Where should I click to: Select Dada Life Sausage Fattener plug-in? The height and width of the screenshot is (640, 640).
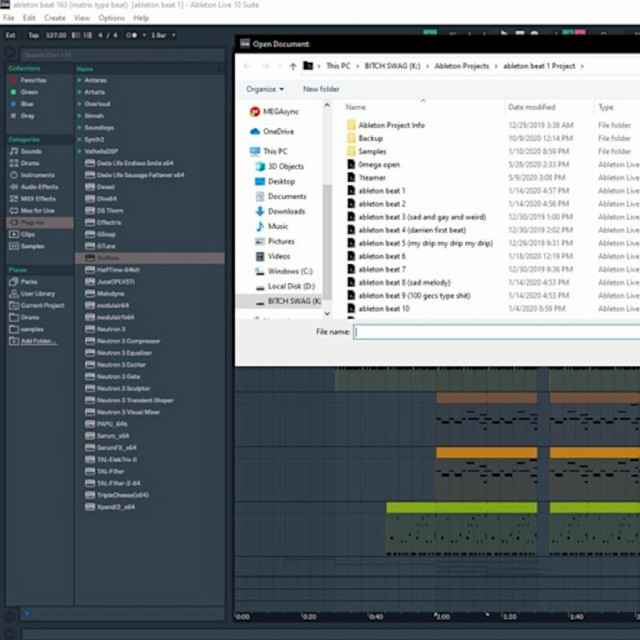coord(140,175)
